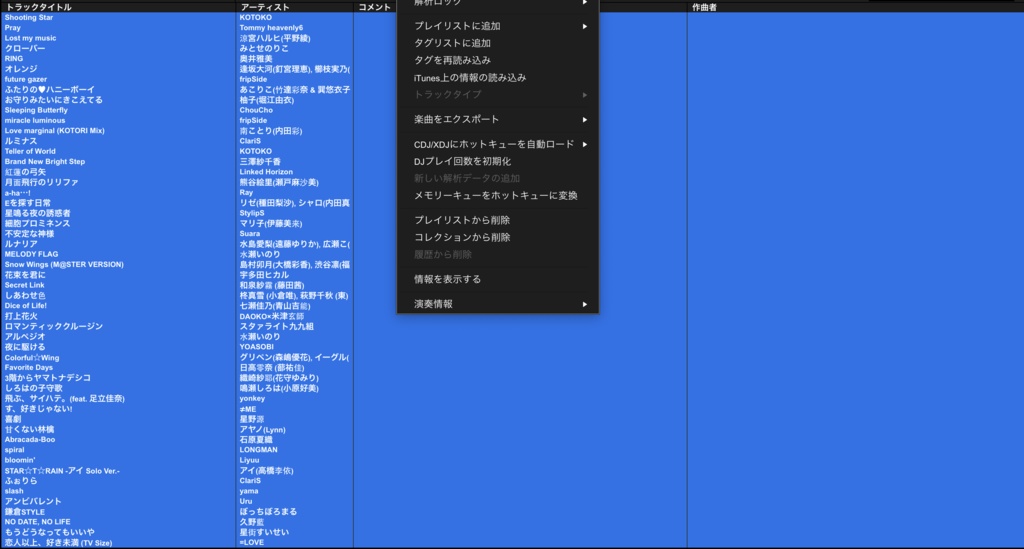This screenshot has width=1024, height=549.
Task: Click artist YOASOBI
Action: [256, 347]
